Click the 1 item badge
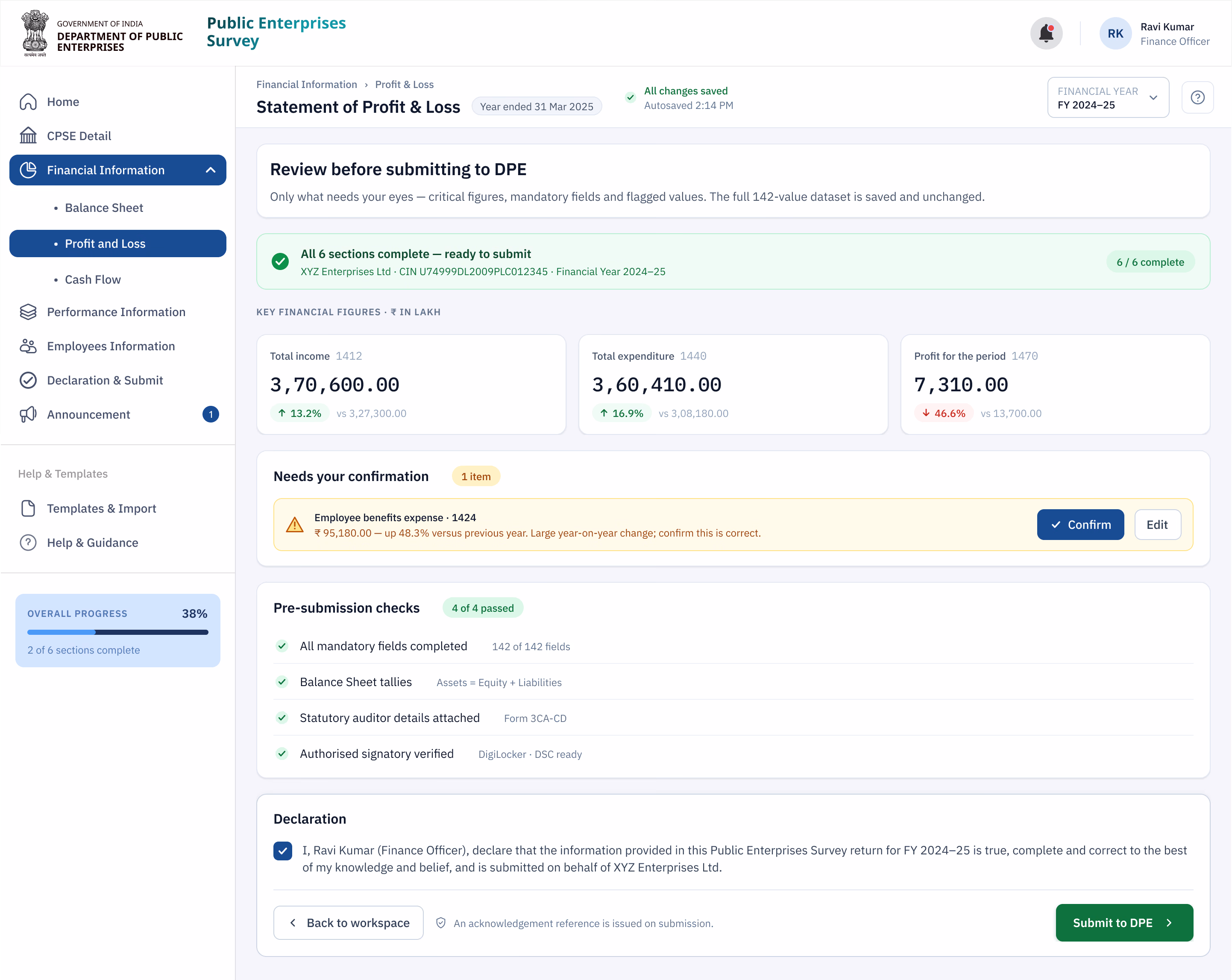Viewport: 1232px width, 980px height. point(475,477)
